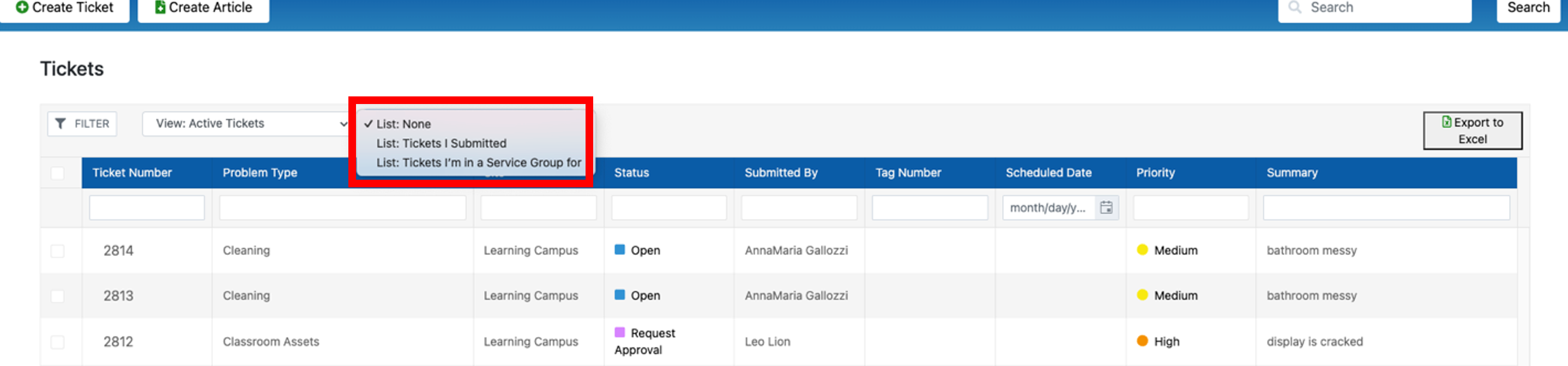Click the Create Article button
This screenshot has width=1568, height=366.
pos(203,8)
